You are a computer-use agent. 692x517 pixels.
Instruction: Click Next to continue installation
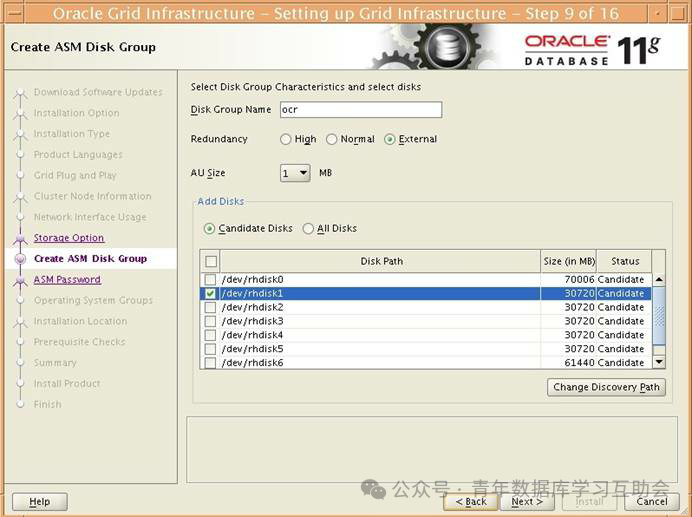click(x=527, y=502)
